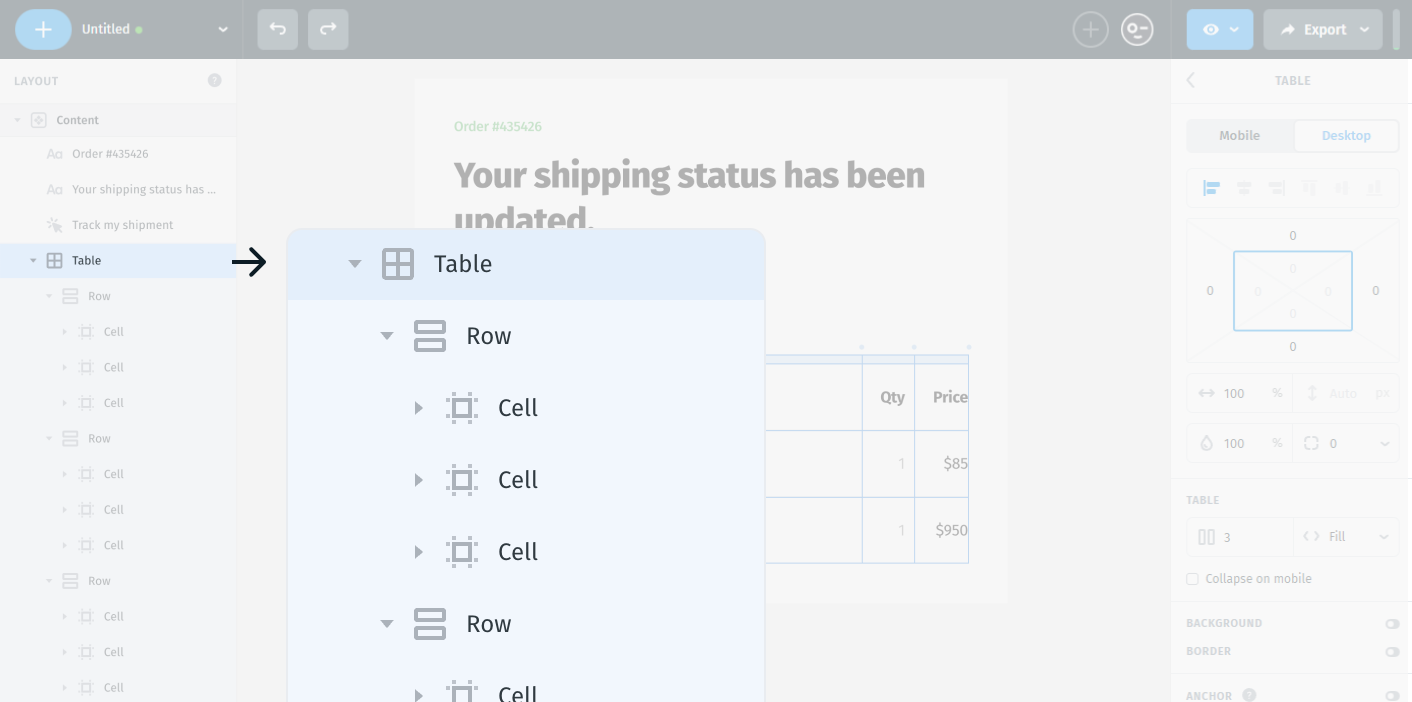Switch to the Mobile tab
The height and width of the screenshot is (702, 1412).
click(x=1239, y=136)
